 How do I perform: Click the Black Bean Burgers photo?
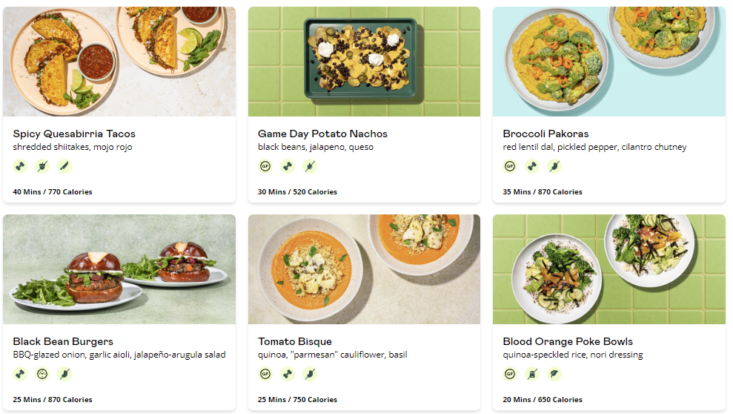119,269
